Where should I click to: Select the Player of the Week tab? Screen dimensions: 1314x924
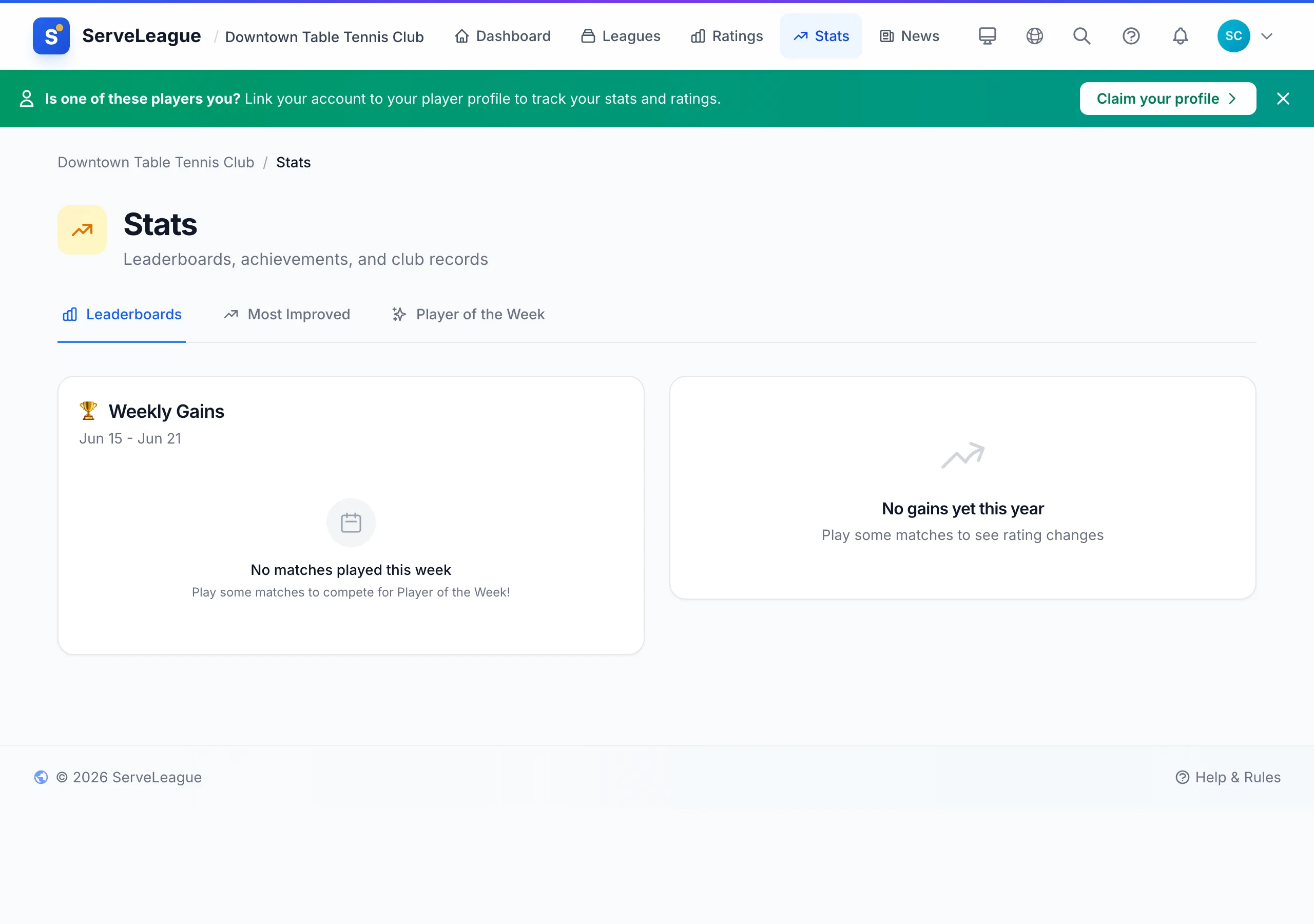(x=468, y=314)
